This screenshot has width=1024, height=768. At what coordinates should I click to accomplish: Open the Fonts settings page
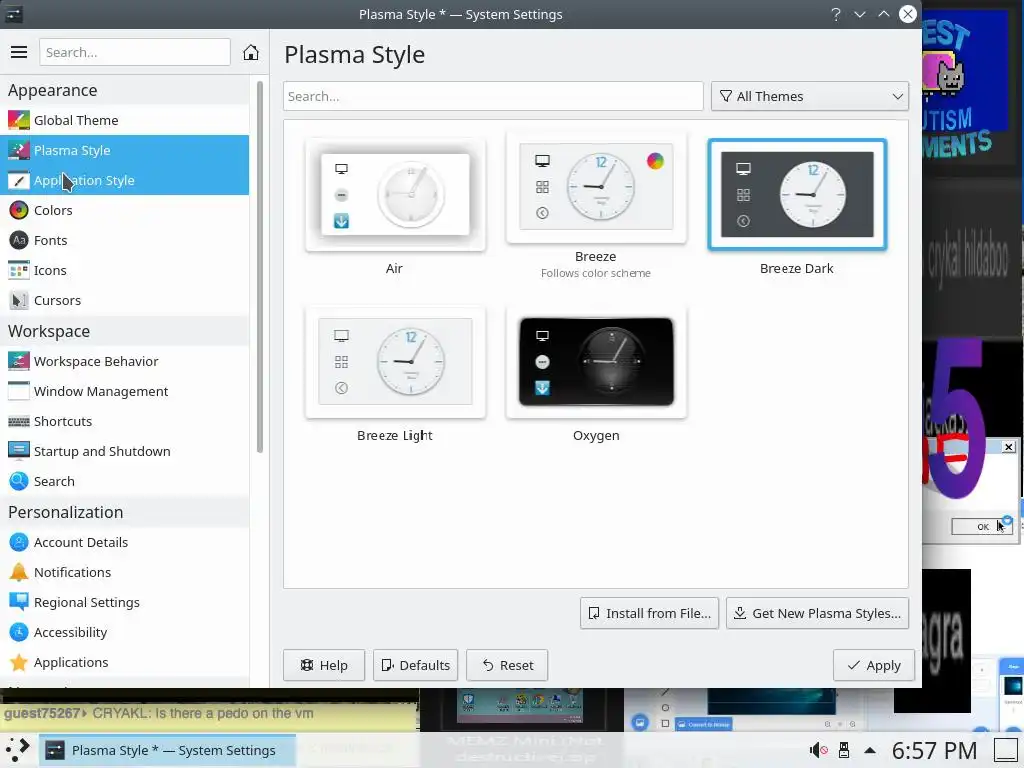[124, 240]
